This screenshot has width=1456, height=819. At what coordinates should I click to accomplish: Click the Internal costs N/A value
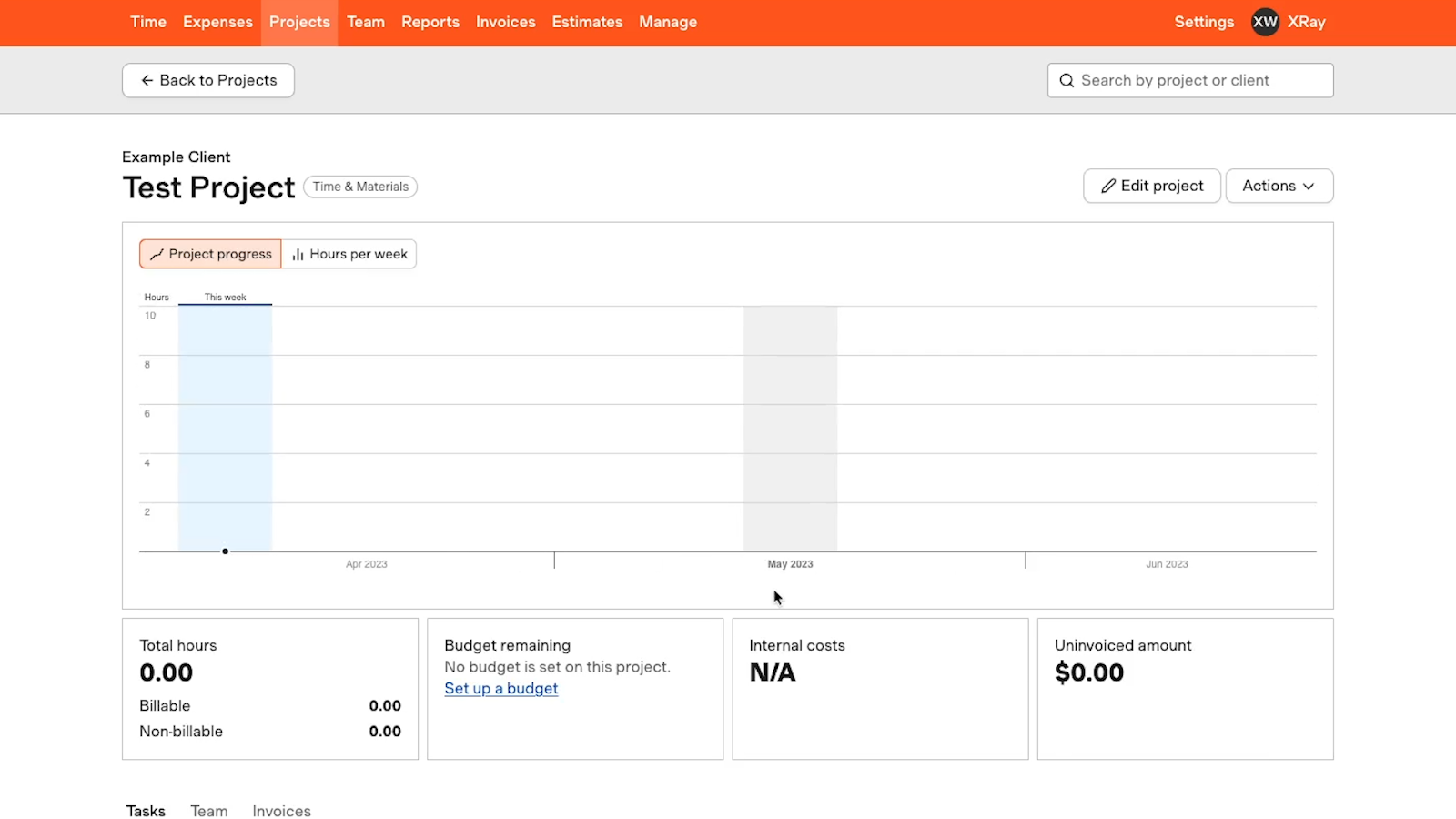pyautogui.click(x=773, y=672)
